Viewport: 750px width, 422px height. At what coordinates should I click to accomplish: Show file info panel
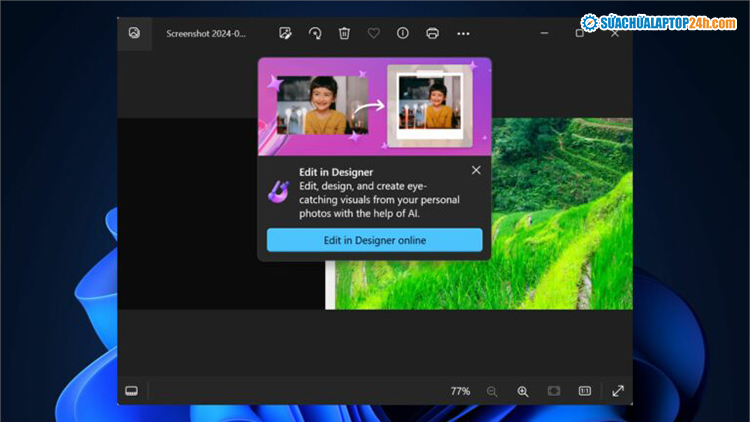403,33
